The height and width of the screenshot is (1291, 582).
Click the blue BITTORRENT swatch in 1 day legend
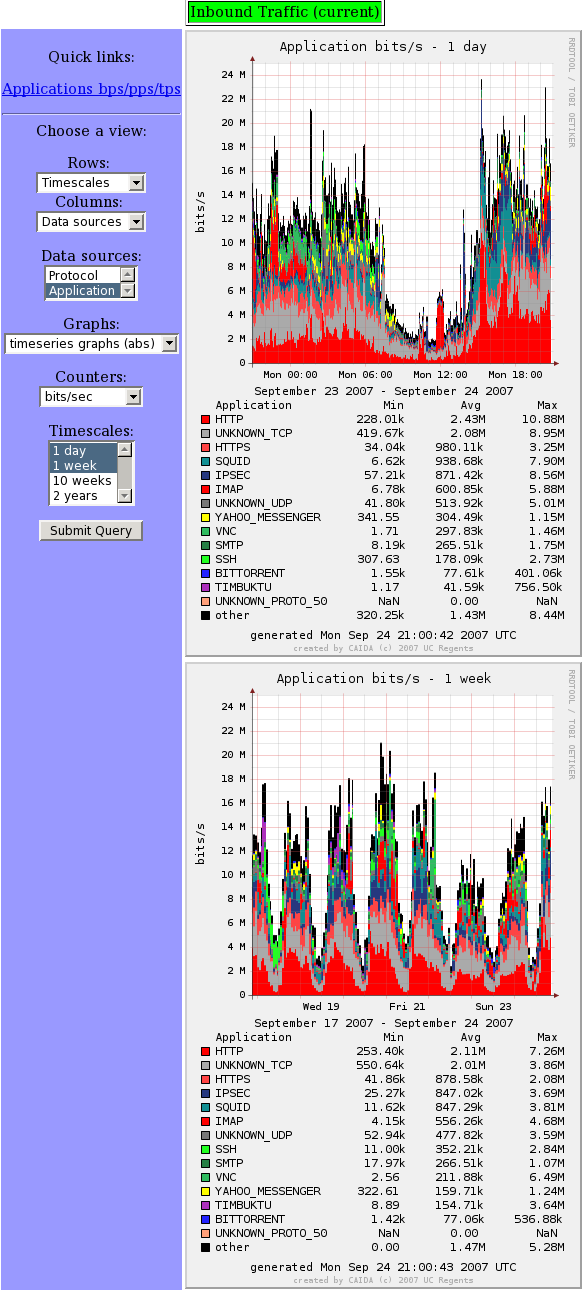click(x=205, y=574)
